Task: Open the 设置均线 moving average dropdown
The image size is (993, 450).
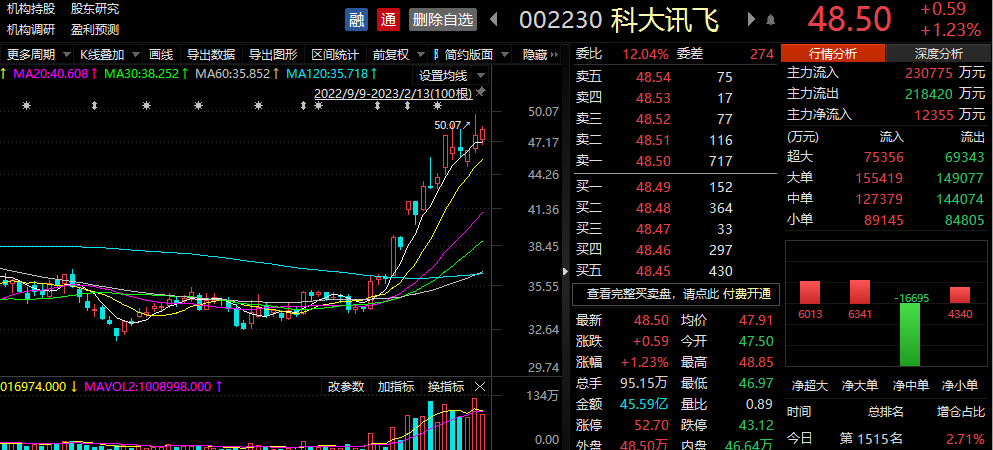Action: point(450,76)
